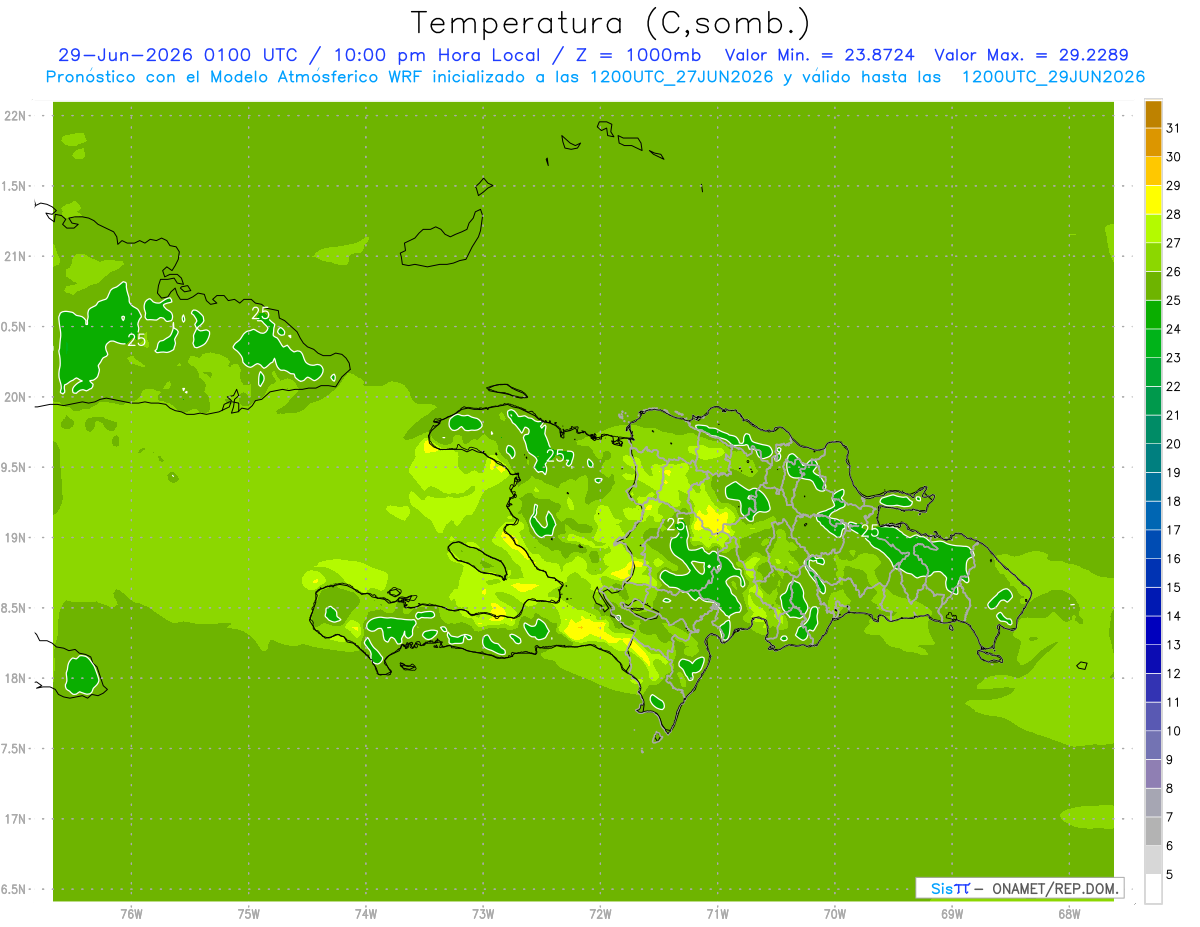Select the light green 26–27 colorbar swatch
The height and width of the screenshot is (927, 1200).
(1153, 258)
